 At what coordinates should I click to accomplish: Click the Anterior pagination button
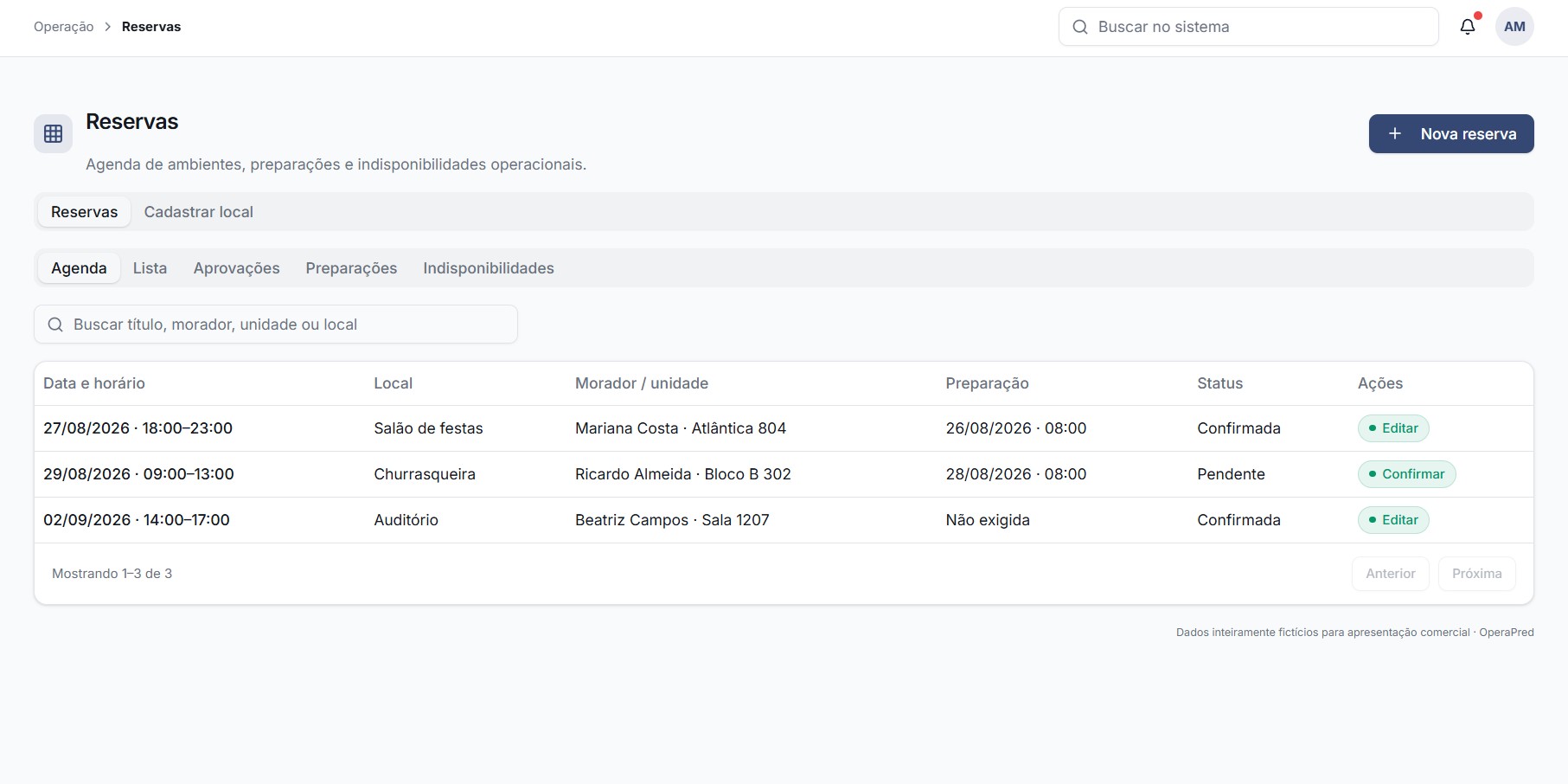tap(1391, 574)
